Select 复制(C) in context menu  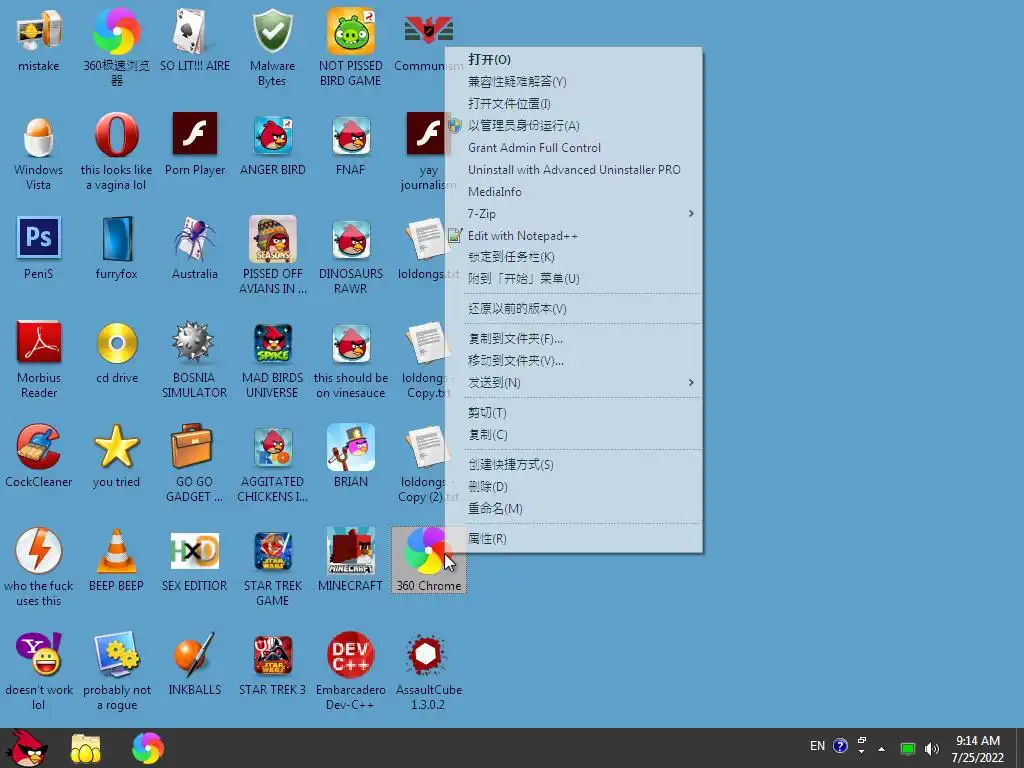[x=573, y=434]
